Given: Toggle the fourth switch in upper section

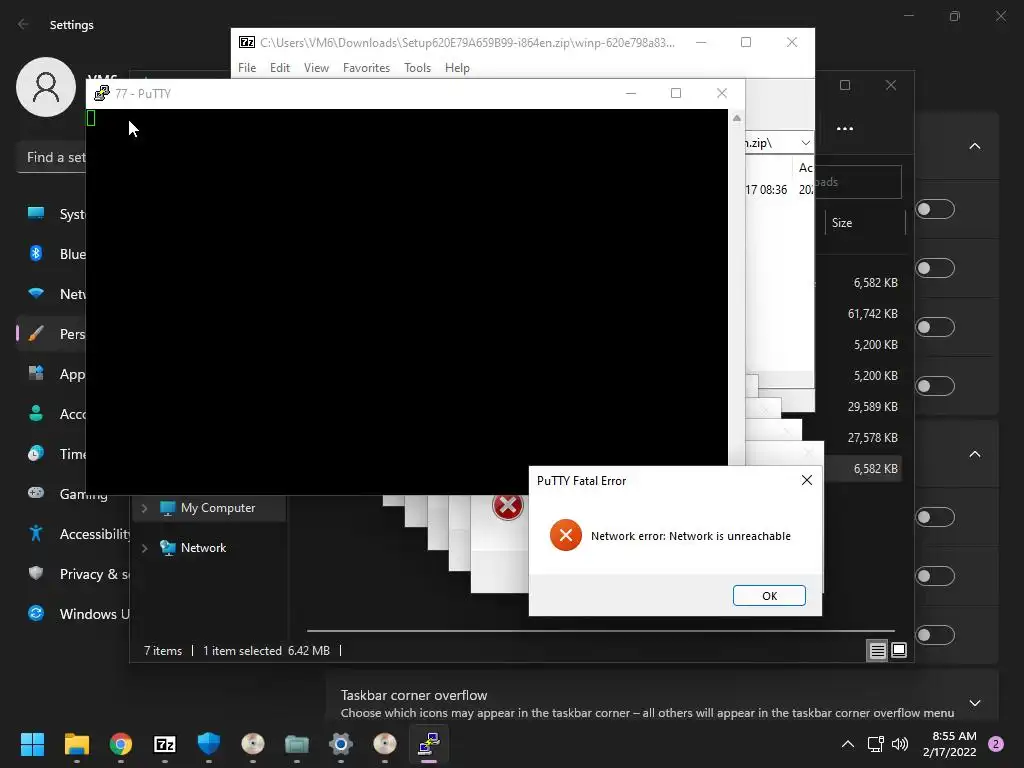Looking at the screenshot, I should pos(935,386).
